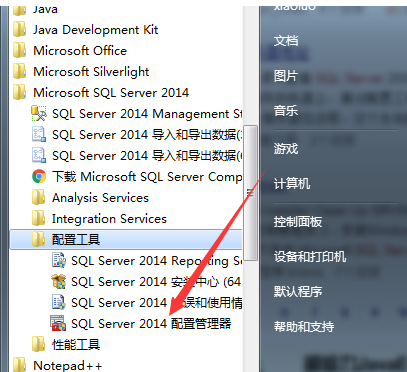
Task: Click the Java Development Kit folder icon
Action: tap(20, 29)
